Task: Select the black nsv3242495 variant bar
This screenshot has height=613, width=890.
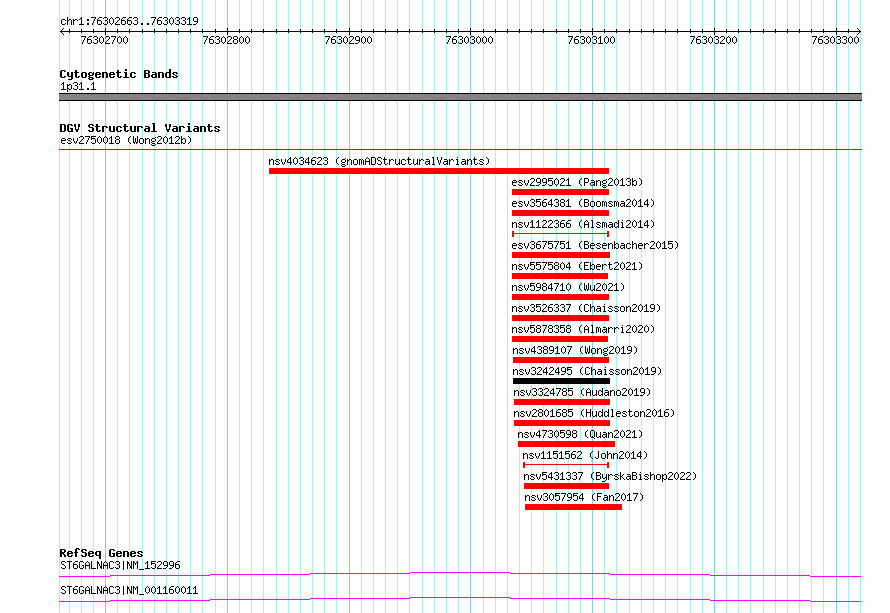Action: pos(561,381)
